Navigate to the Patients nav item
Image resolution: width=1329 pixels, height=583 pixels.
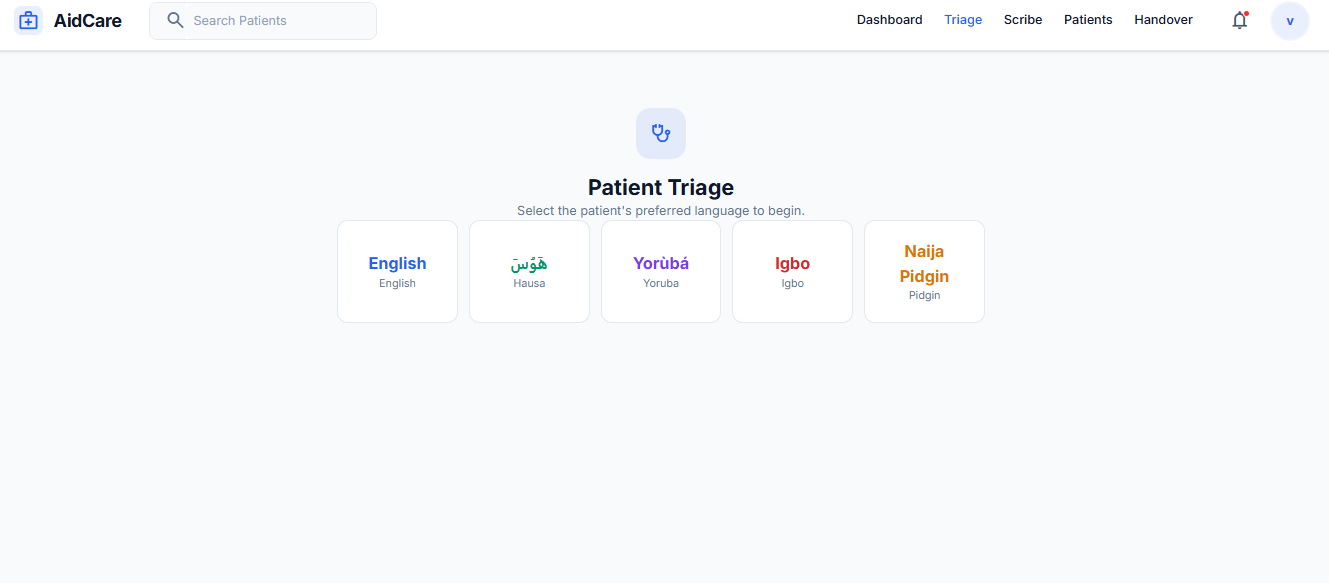coord(1088,20)
